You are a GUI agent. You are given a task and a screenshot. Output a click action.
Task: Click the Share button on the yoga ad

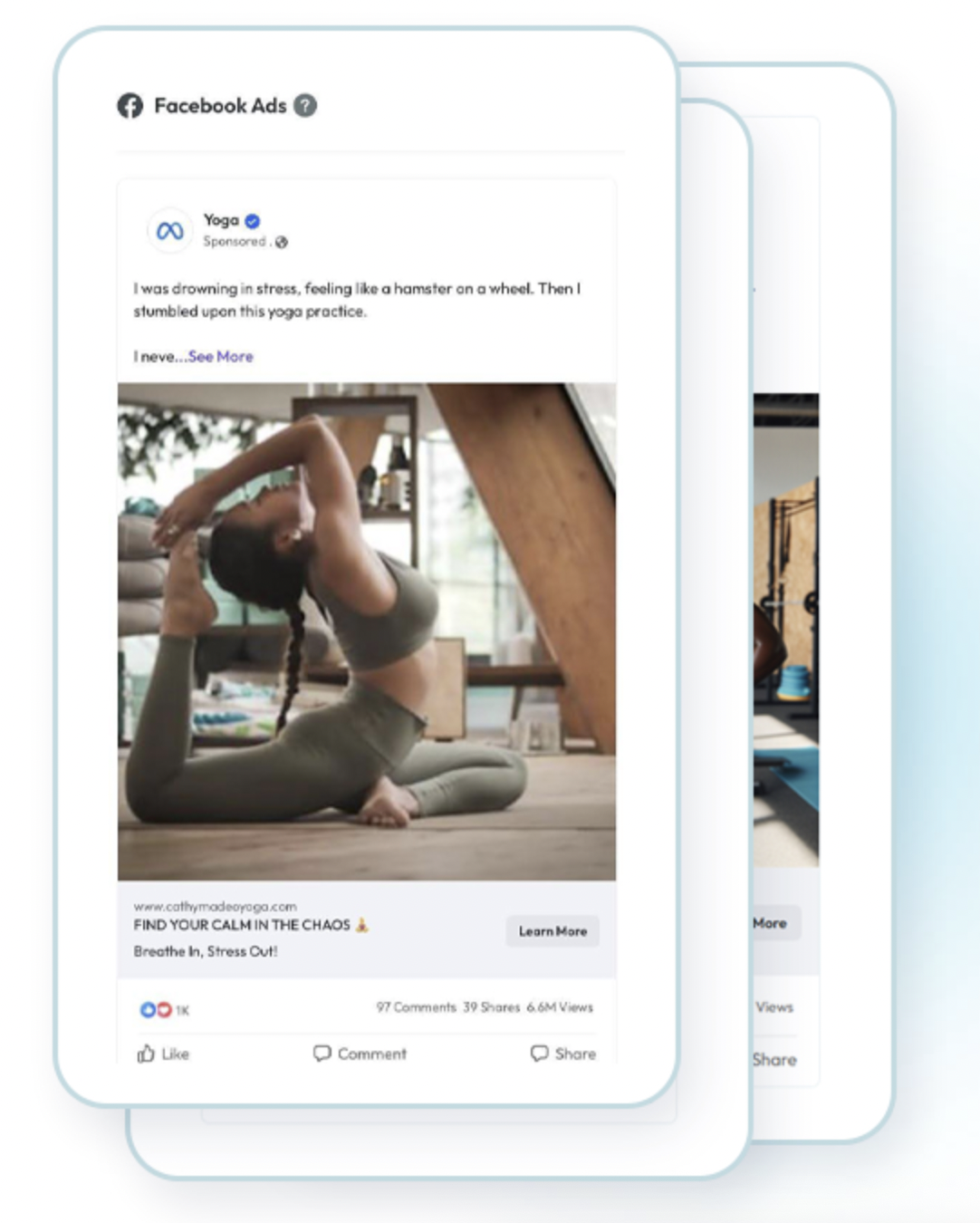(x=563, y=1054)
